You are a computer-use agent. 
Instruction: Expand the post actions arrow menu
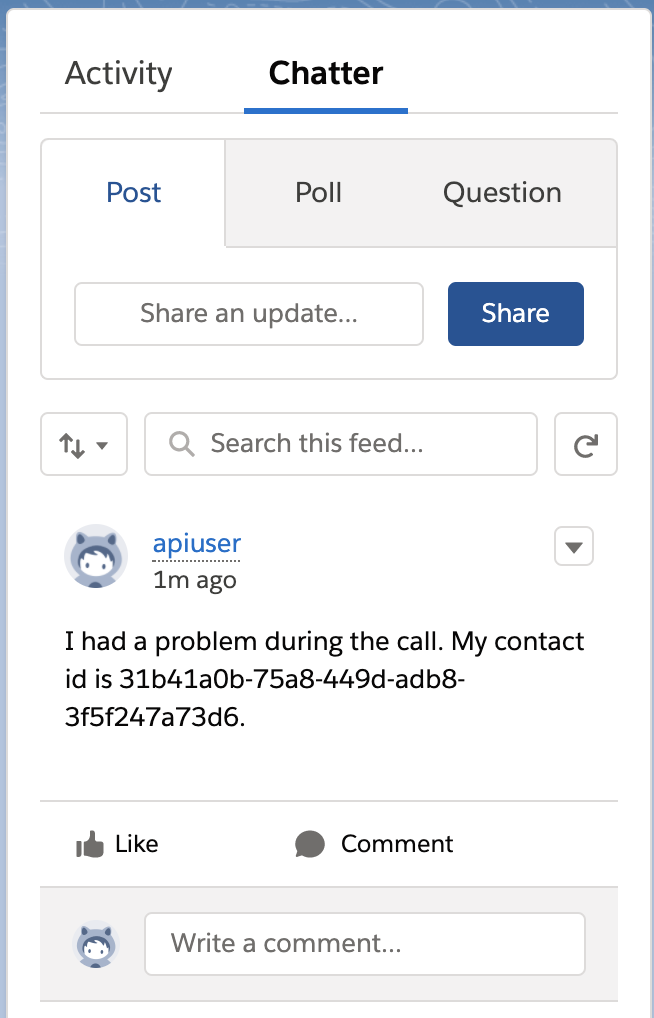point(573,547)
